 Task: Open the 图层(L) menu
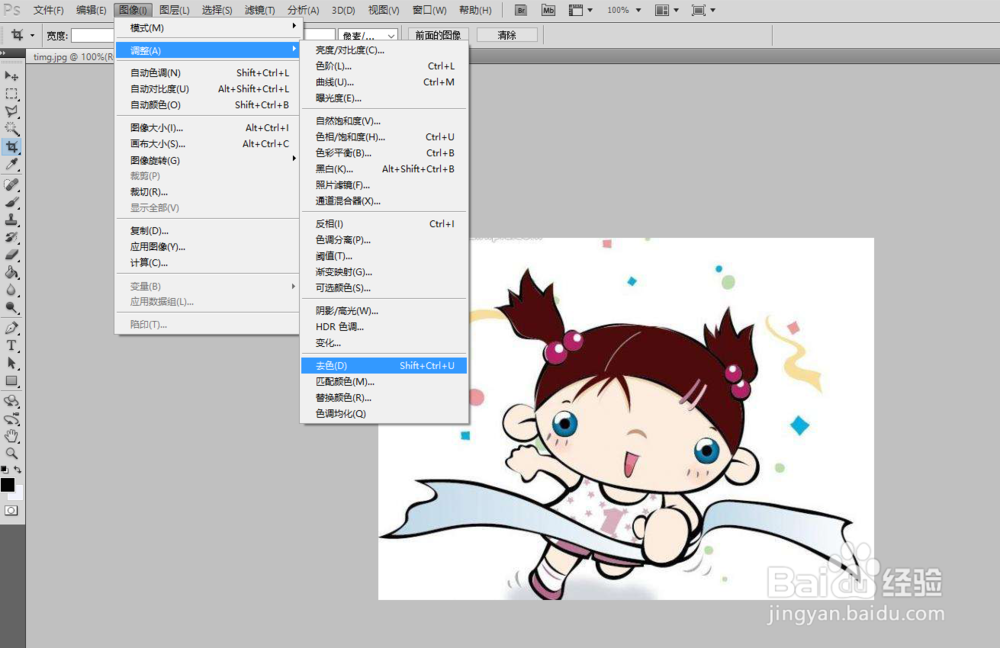pos(175,10)
